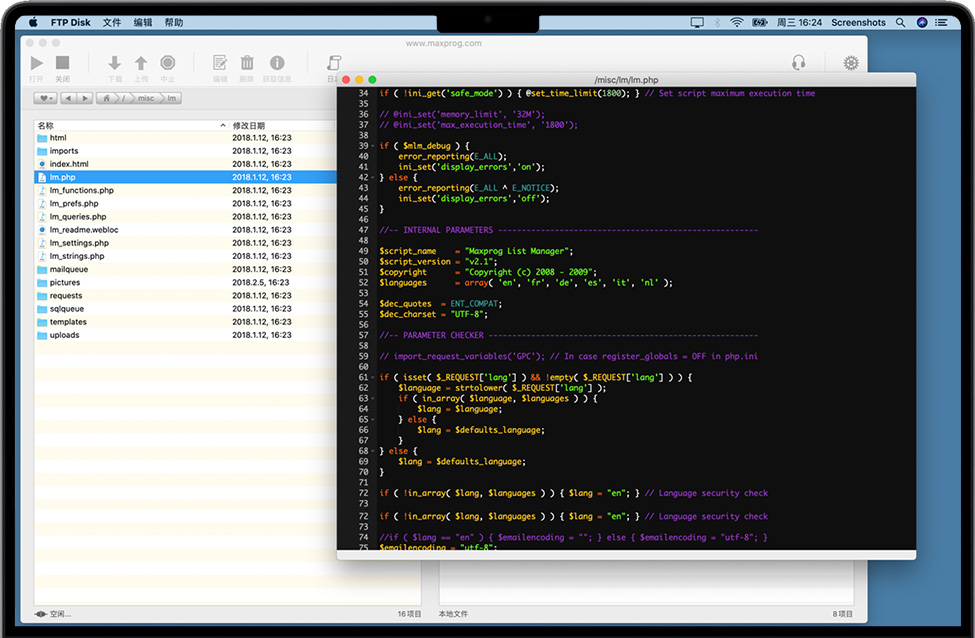
Task: Click the Wi-Fi icon in the menu bar
Action: click(x=736, y=22)
